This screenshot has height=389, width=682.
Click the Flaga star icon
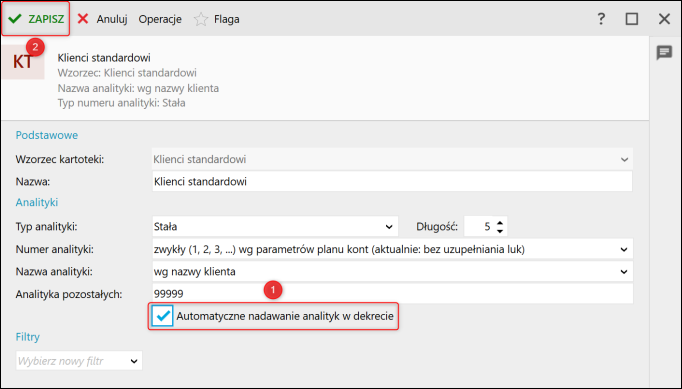tap(201, 19)
